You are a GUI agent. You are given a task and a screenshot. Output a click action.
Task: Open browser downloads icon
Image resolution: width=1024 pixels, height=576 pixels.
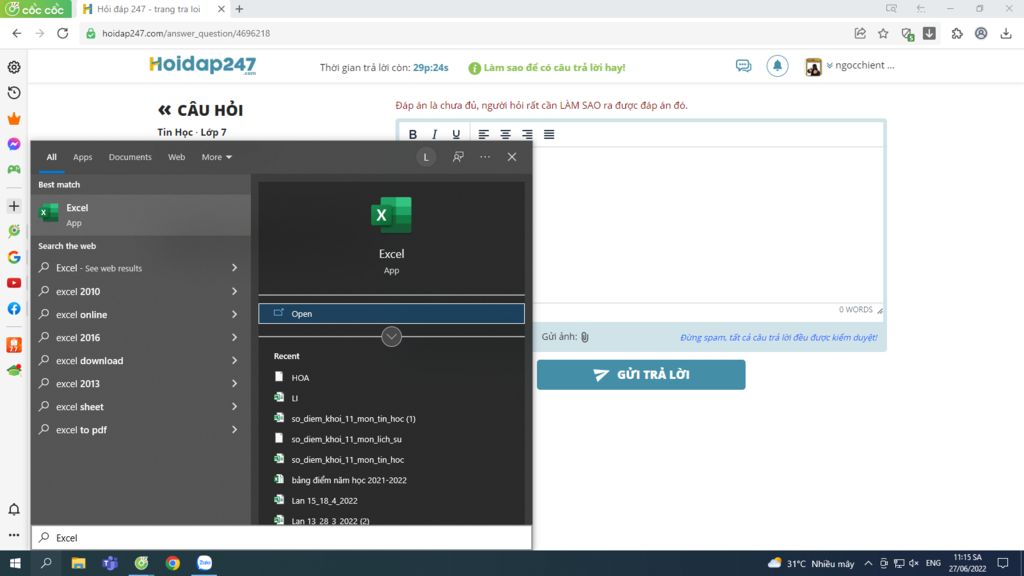click(x=1006, y=33)
